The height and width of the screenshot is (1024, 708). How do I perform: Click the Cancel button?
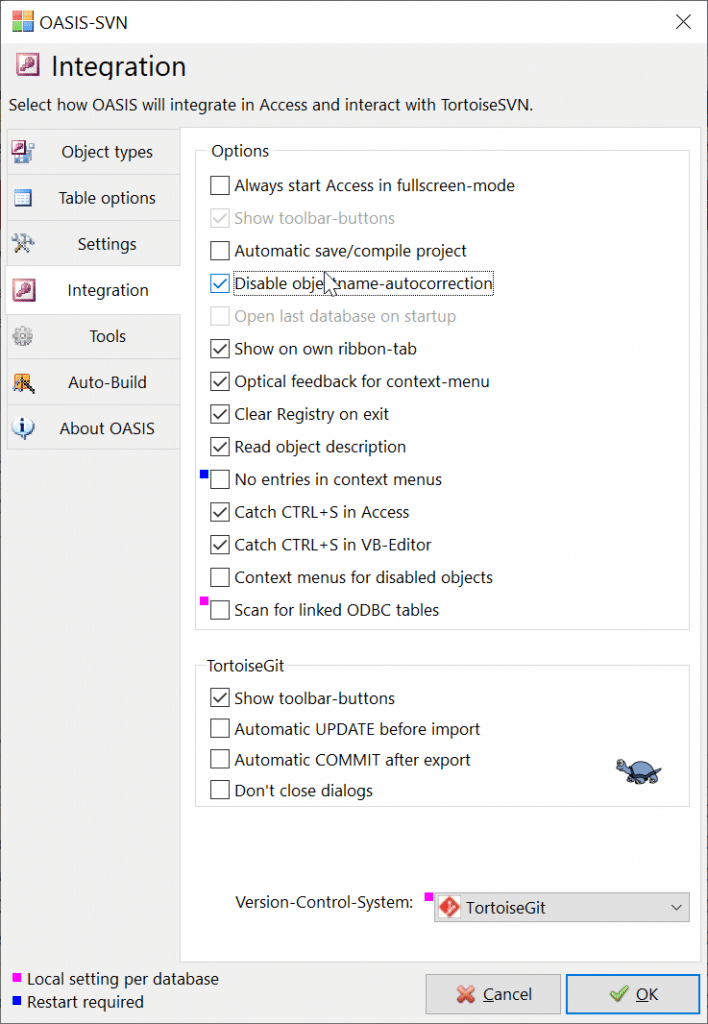click(493, 994)
